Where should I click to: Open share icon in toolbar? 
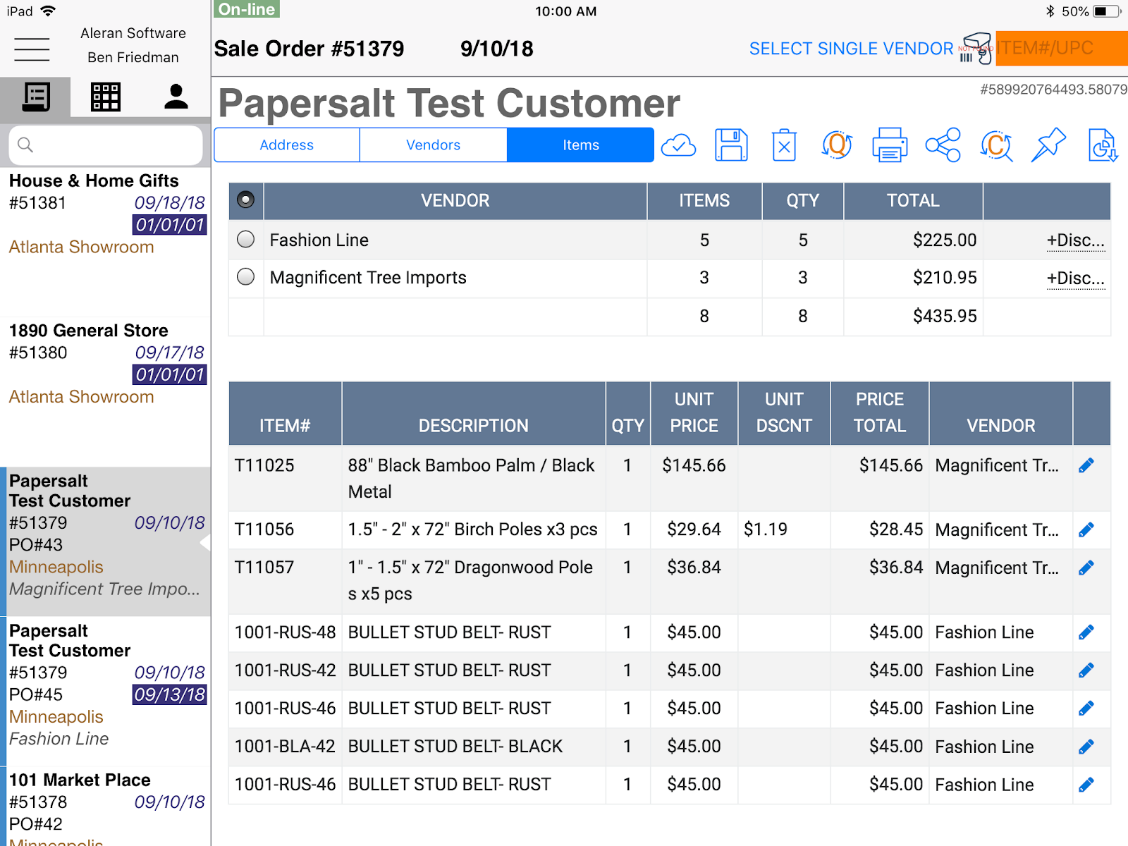942,145
